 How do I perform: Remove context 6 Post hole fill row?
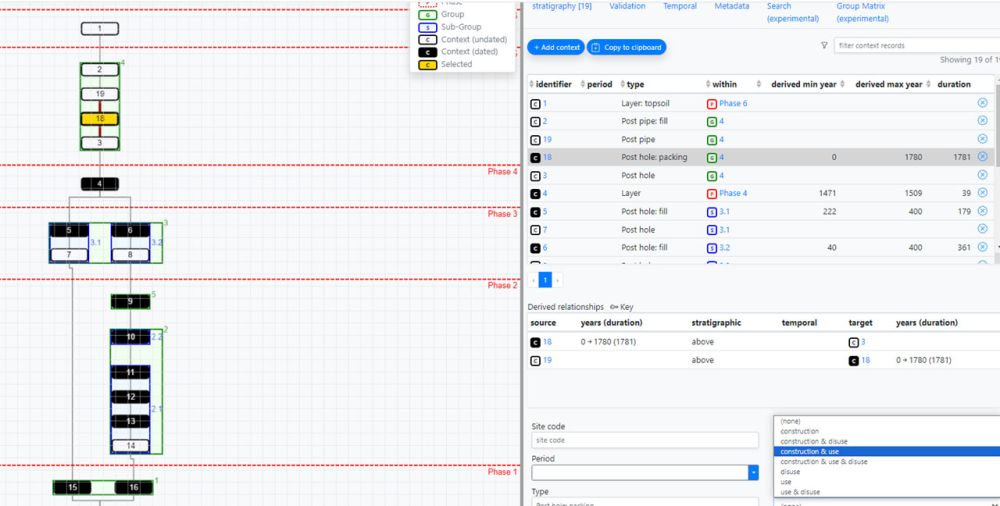[982, 247]
